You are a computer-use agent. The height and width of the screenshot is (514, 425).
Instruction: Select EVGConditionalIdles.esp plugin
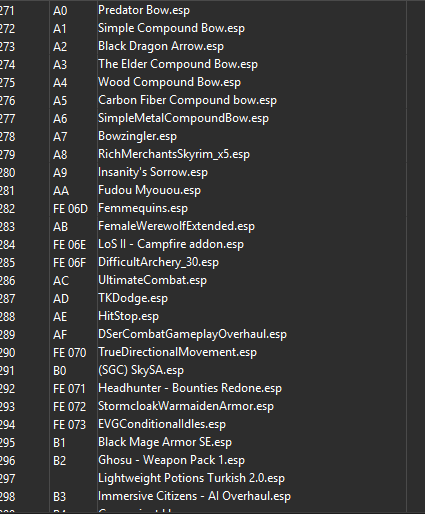tap(162, 424)
